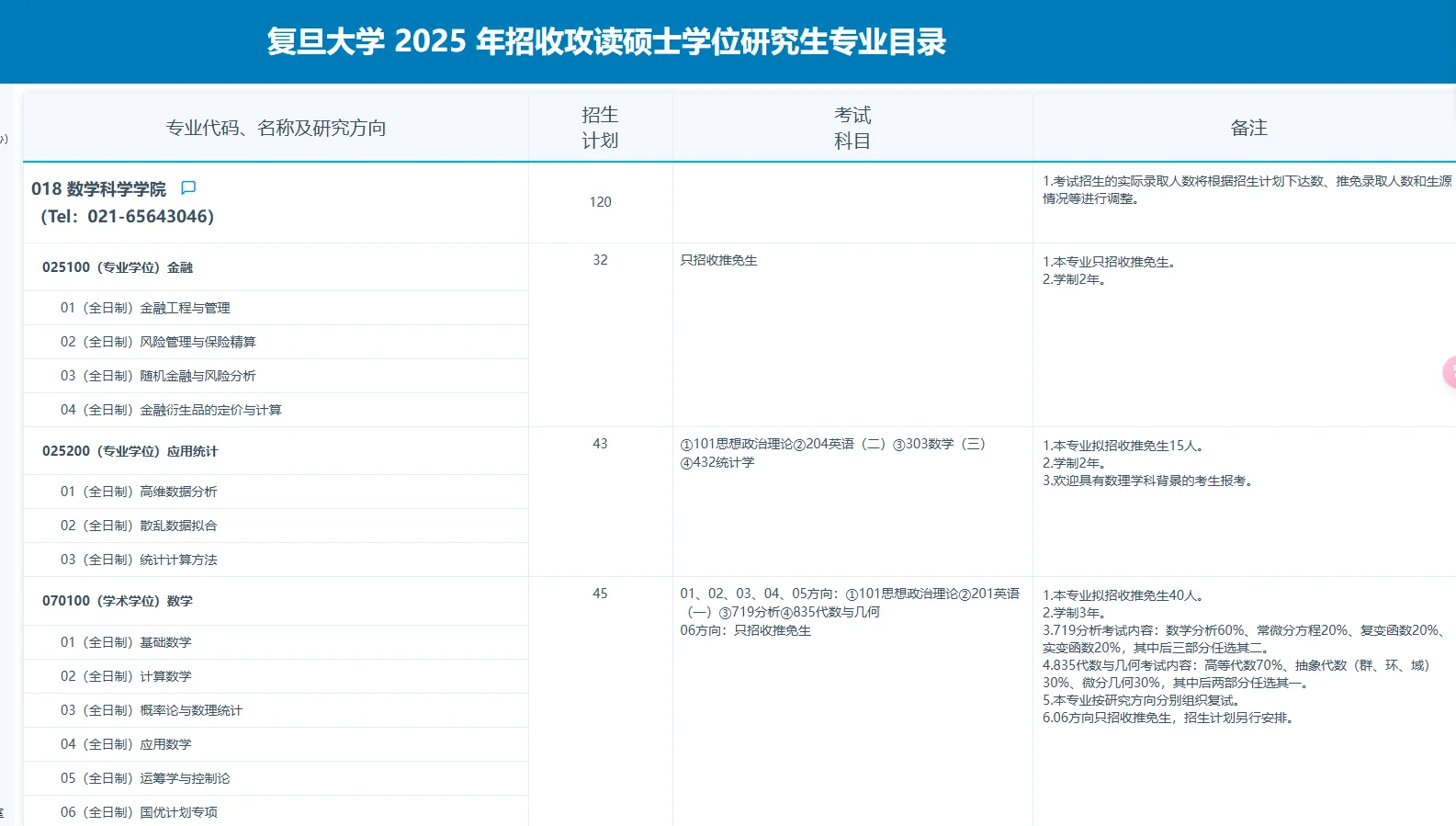Click the note 5.本专业按研究方向分别组织复试。
Viewport: 1456px width, 826px height.
(1143, 700)
